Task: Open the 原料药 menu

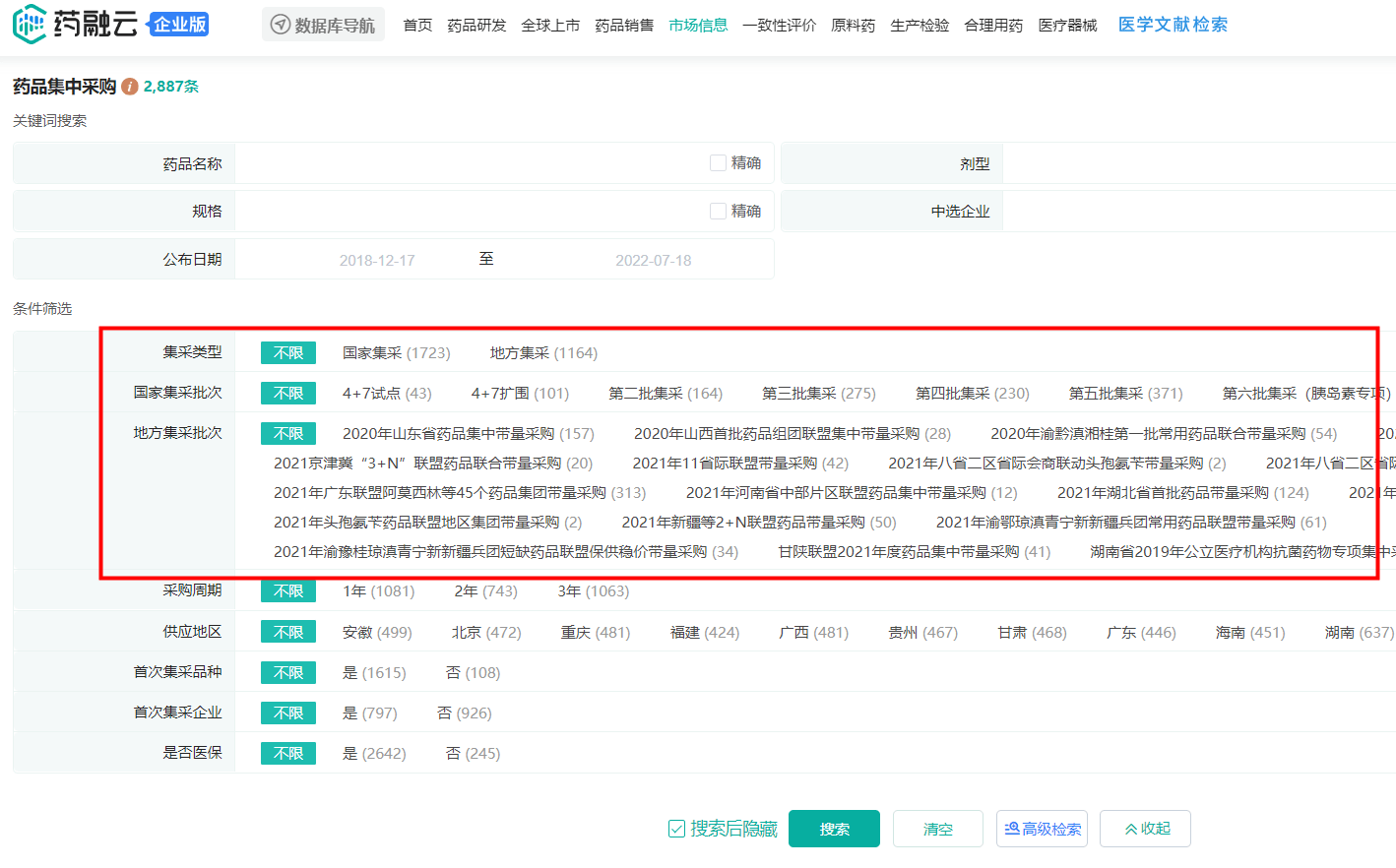Action: [853, 25]
